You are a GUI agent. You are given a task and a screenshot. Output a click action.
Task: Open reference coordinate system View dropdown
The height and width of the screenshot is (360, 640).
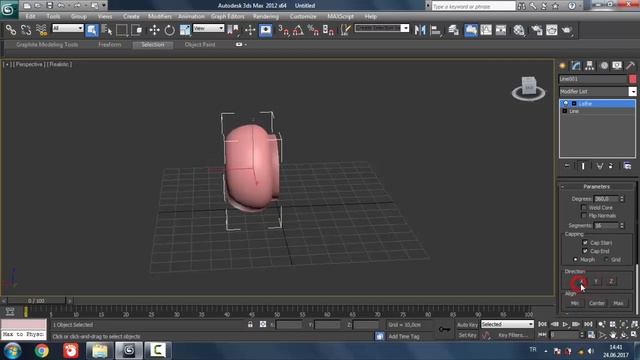[209, 28]
